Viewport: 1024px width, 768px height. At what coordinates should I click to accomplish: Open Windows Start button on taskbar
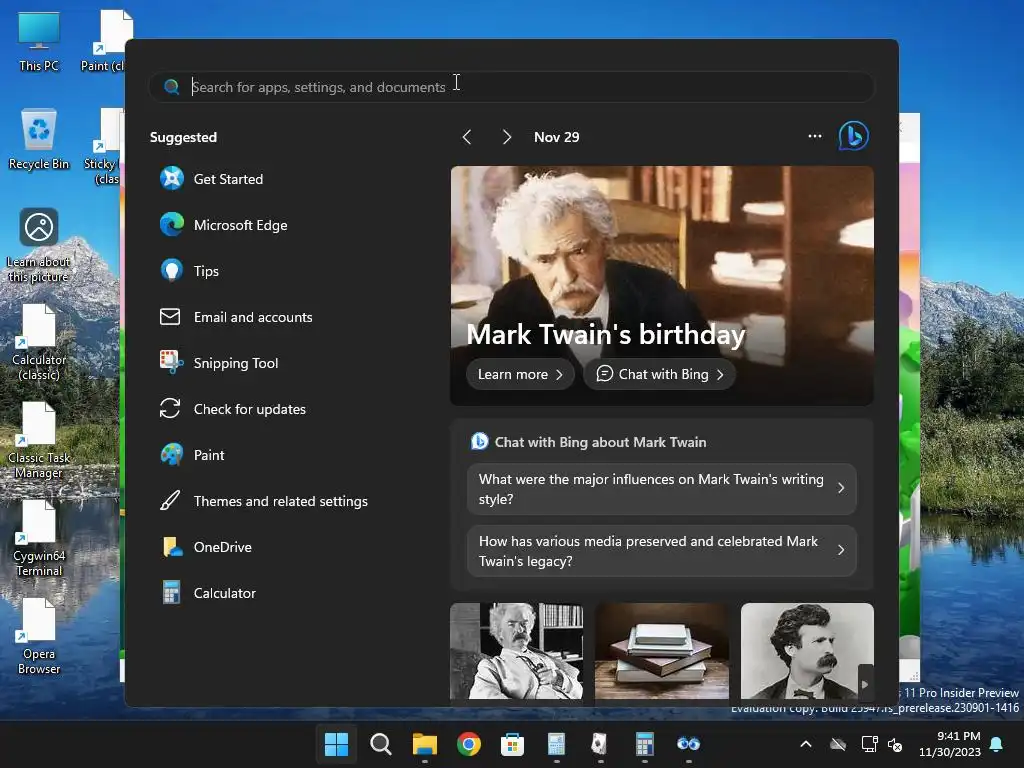[x=336, y=744]
